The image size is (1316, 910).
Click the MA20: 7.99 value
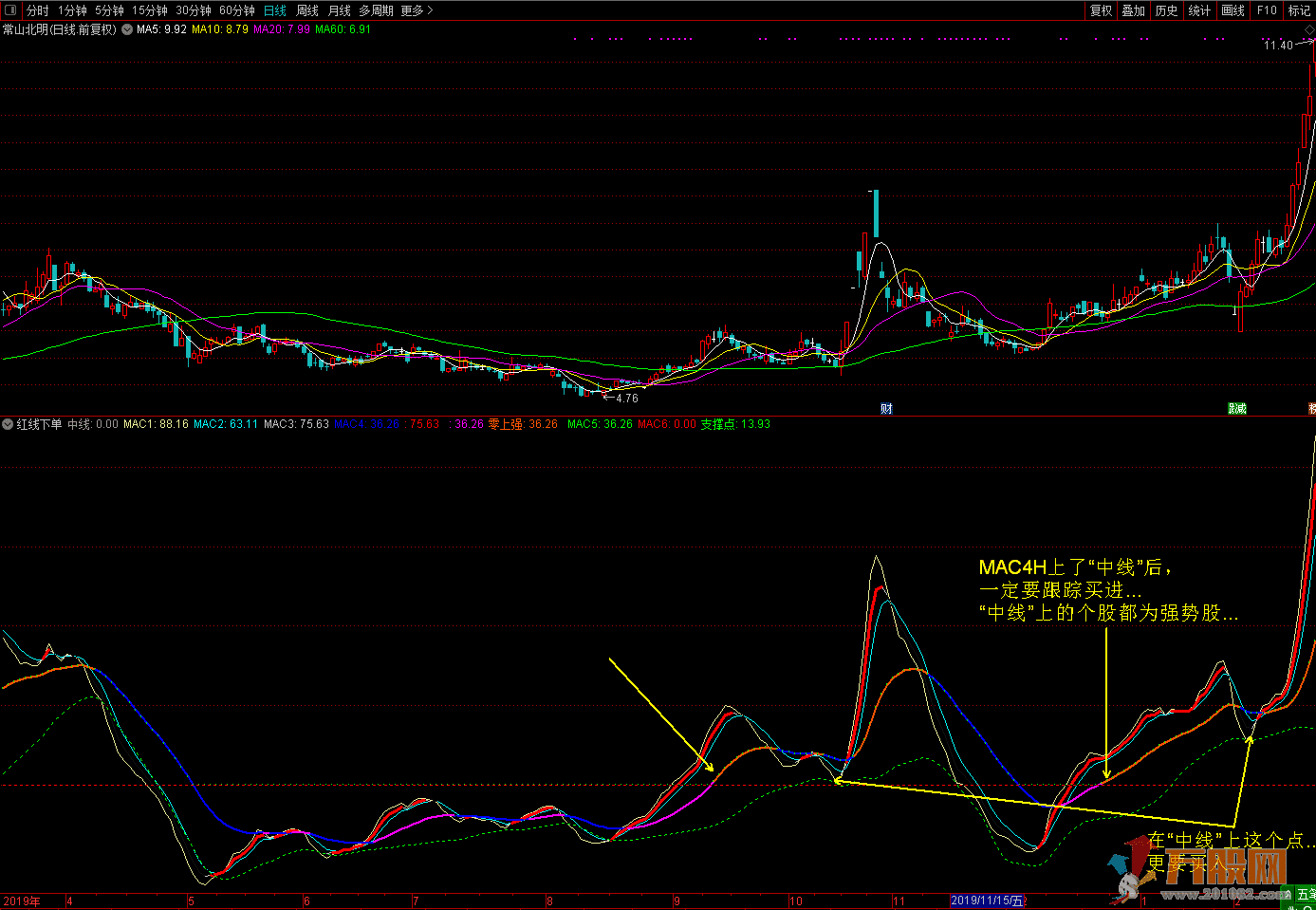coord(282,29)
